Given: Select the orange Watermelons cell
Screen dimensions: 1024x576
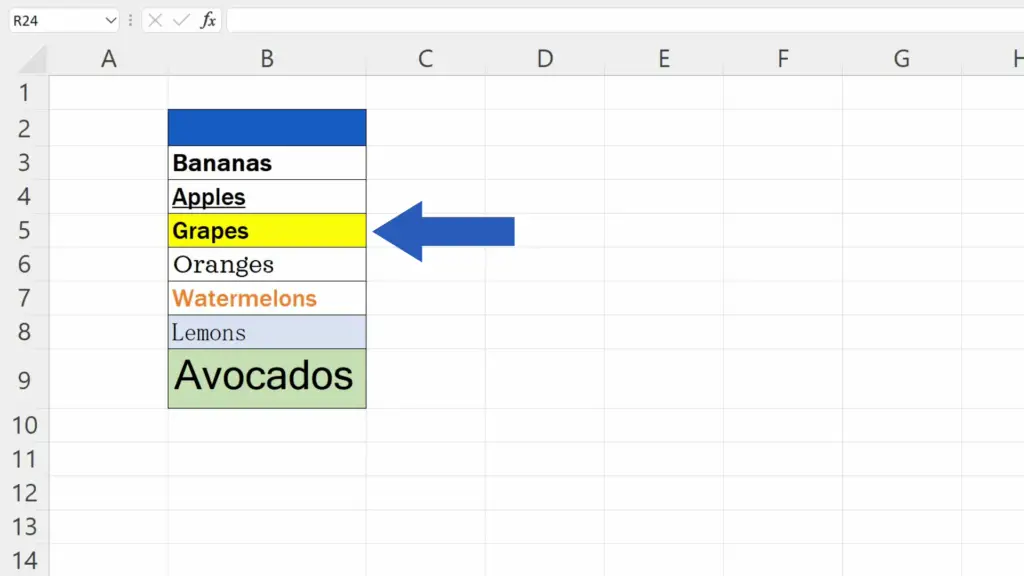Looking at the screenshot, I should pyautogui.click(x=267, y=299).
